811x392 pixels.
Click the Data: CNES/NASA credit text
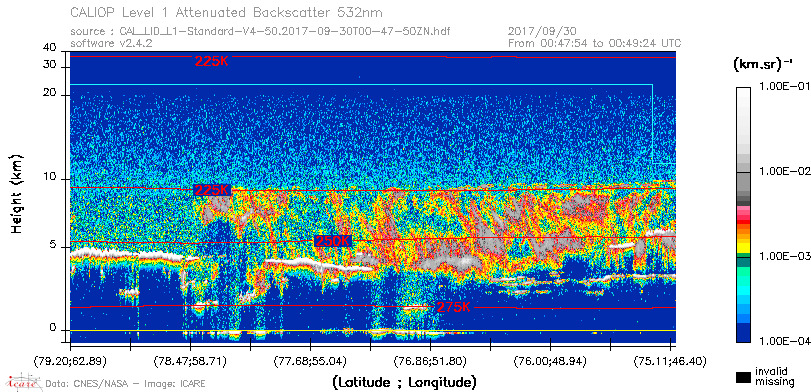[x=89, y=384]
